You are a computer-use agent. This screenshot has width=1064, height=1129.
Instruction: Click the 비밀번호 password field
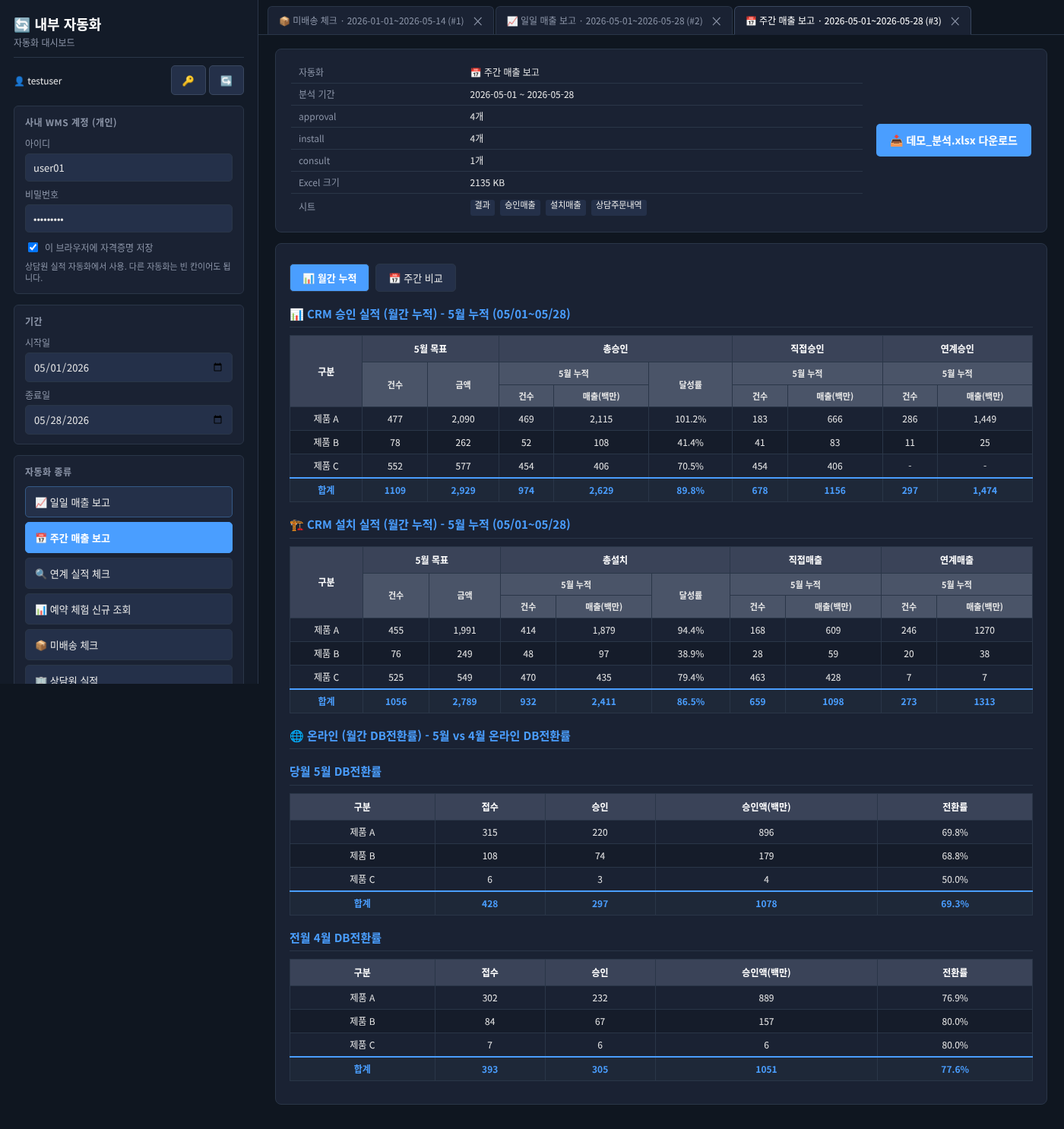128,219
